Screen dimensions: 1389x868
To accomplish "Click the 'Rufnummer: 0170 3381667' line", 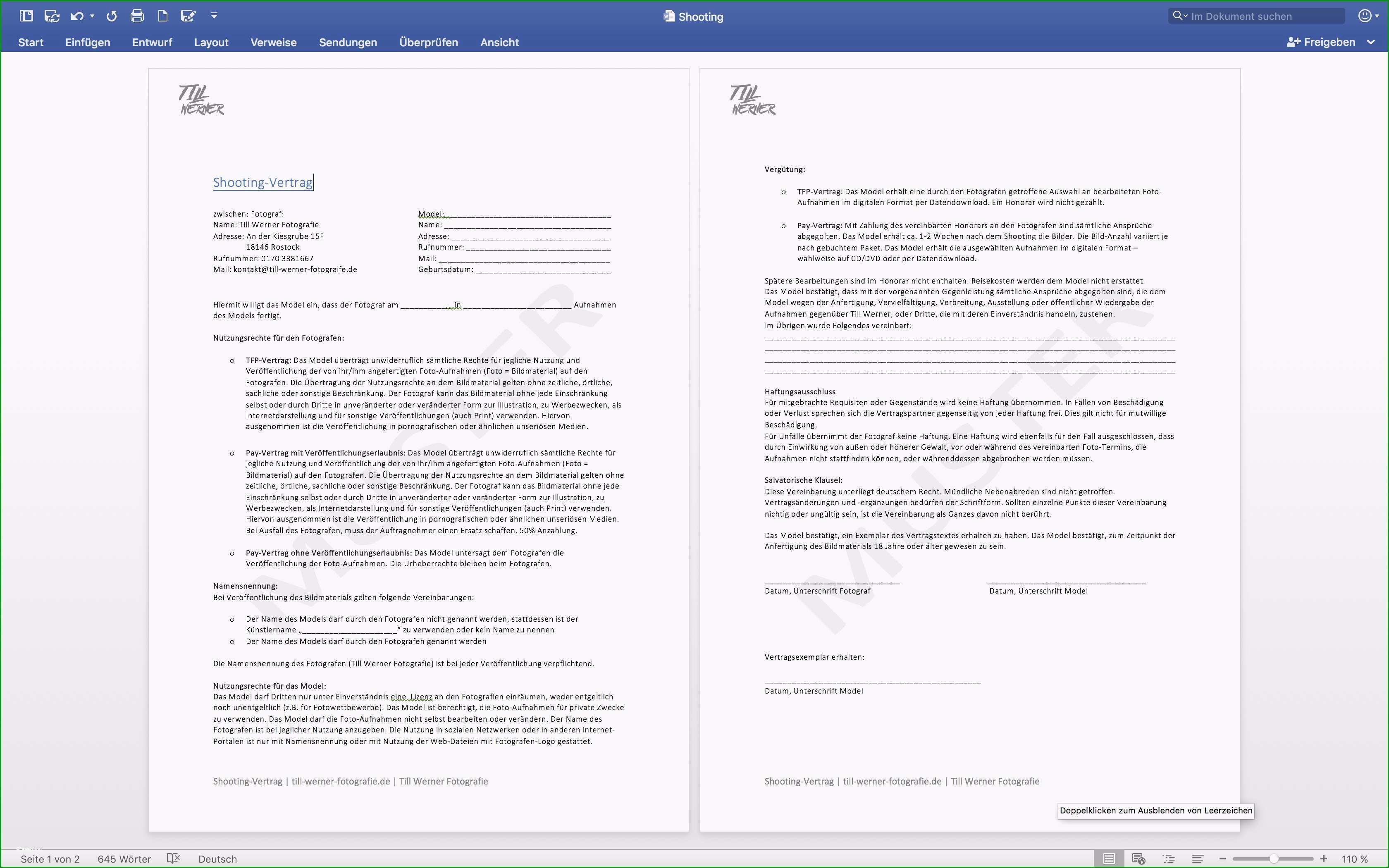I will click(x=263, y=258).
